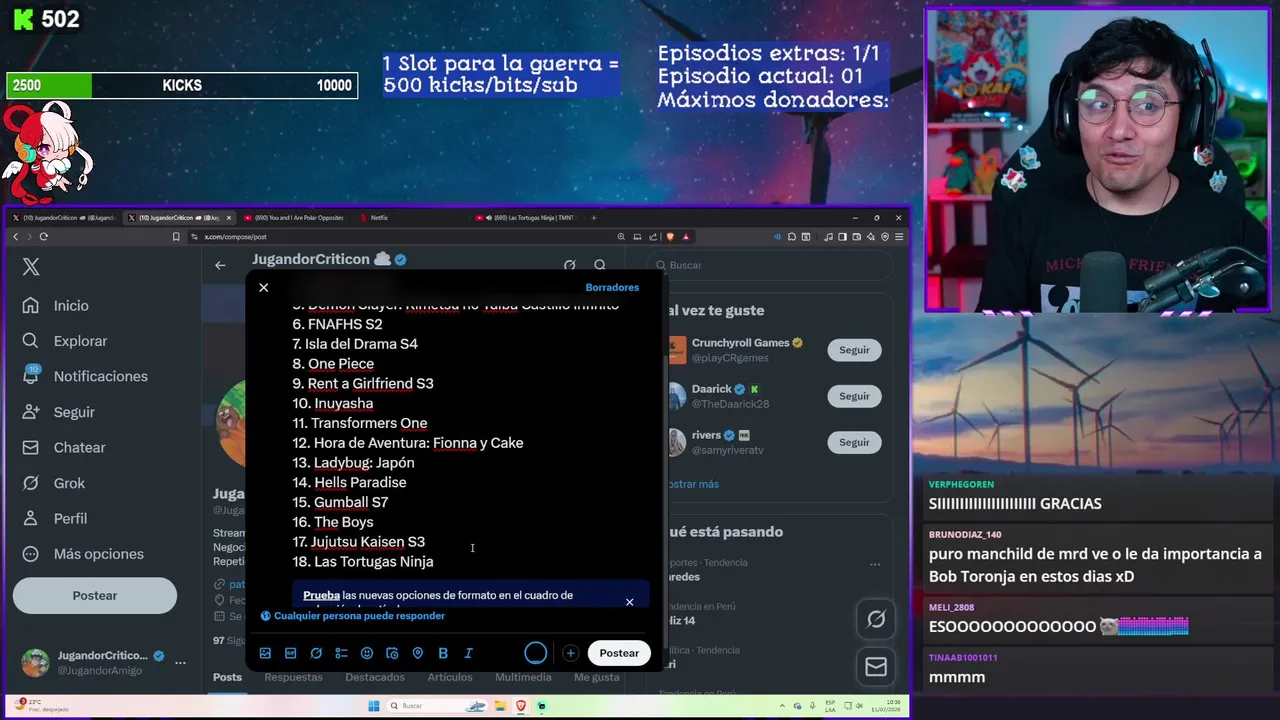Screen dimensions: 1280x720
Task: Click the X logo in sidebar
Action: [31, 267]
